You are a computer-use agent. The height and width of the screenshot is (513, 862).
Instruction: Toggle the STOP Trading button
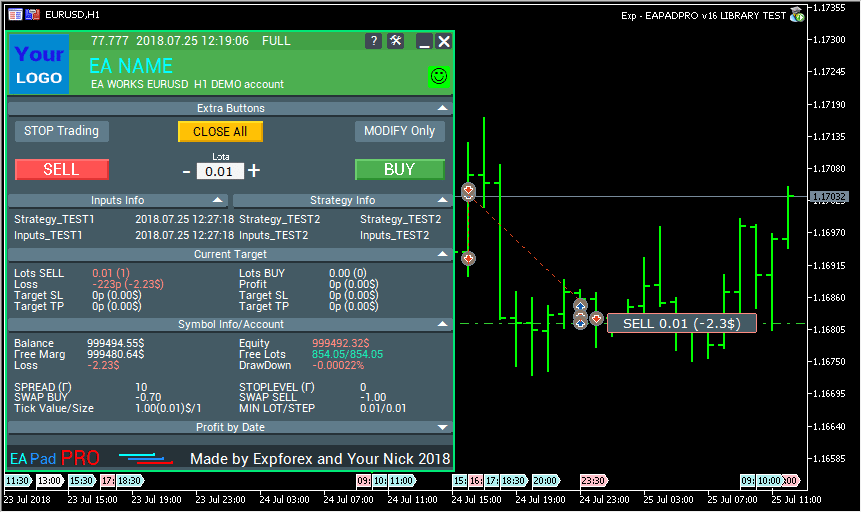62,131
